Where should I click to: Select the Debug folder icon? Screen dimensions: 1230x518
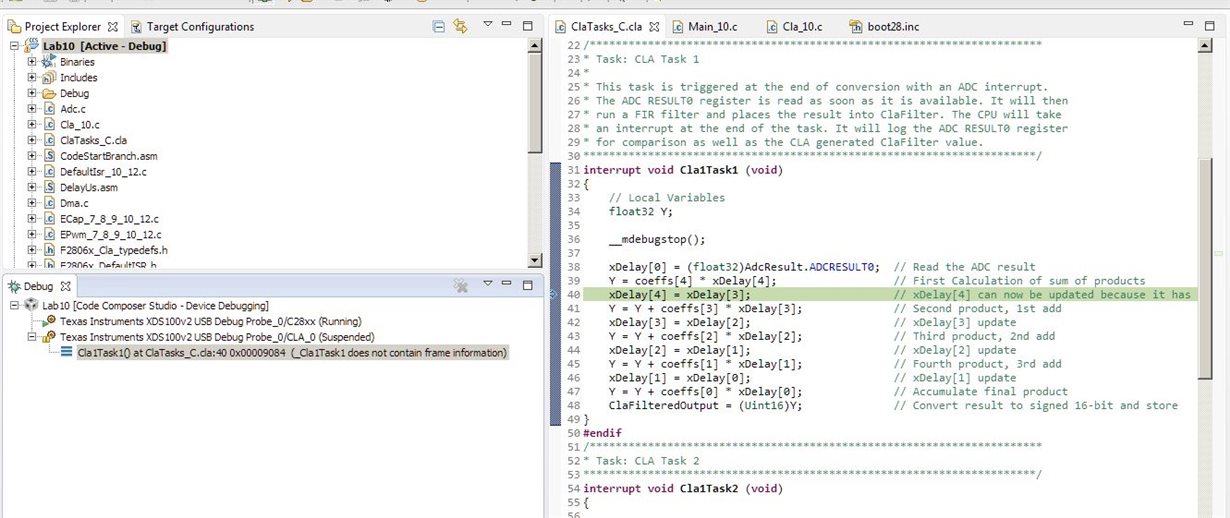point(48,93)
